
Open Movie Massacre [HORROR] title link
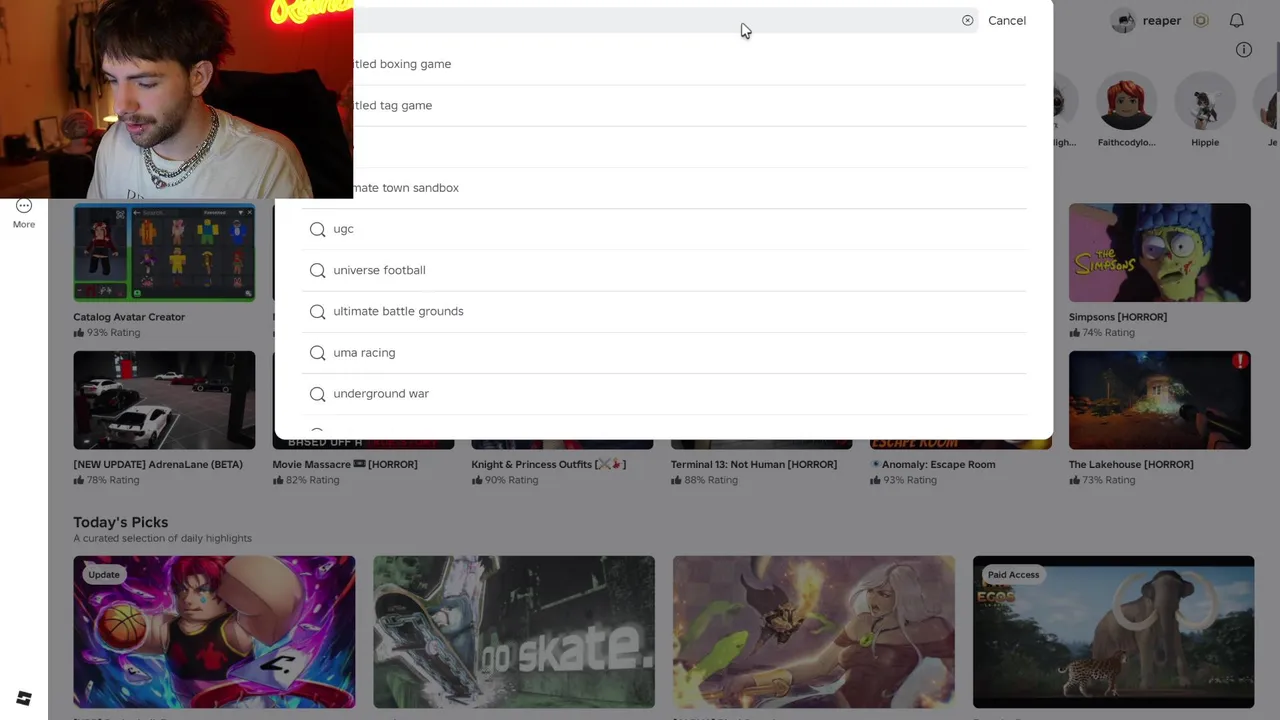(x=345, y=464)
